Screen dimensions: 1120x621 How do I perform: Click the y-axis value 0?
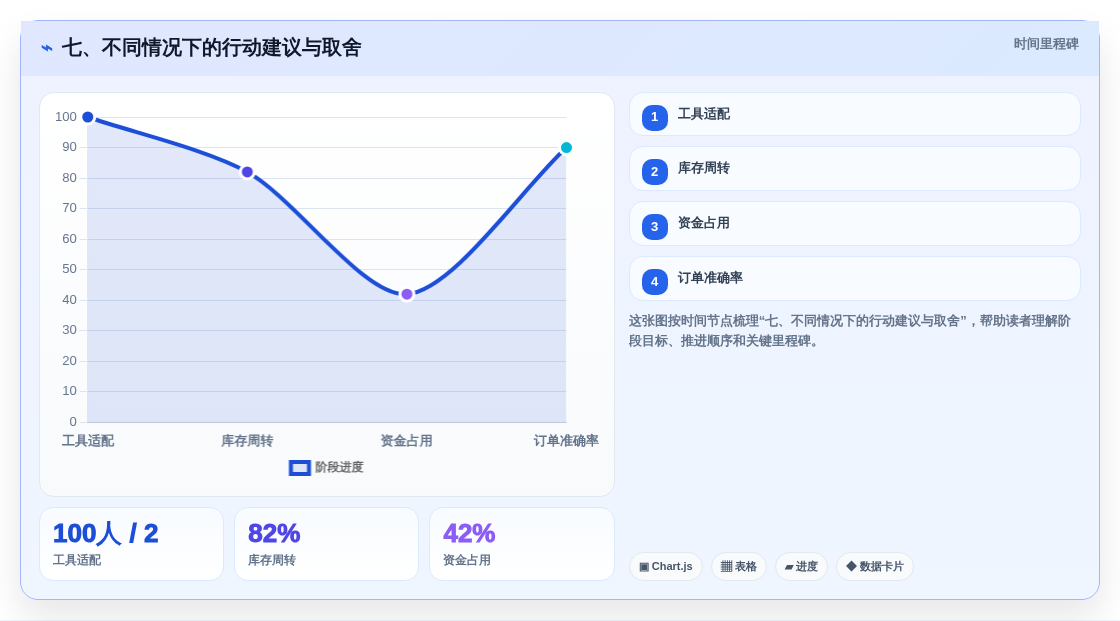(73, 422)
